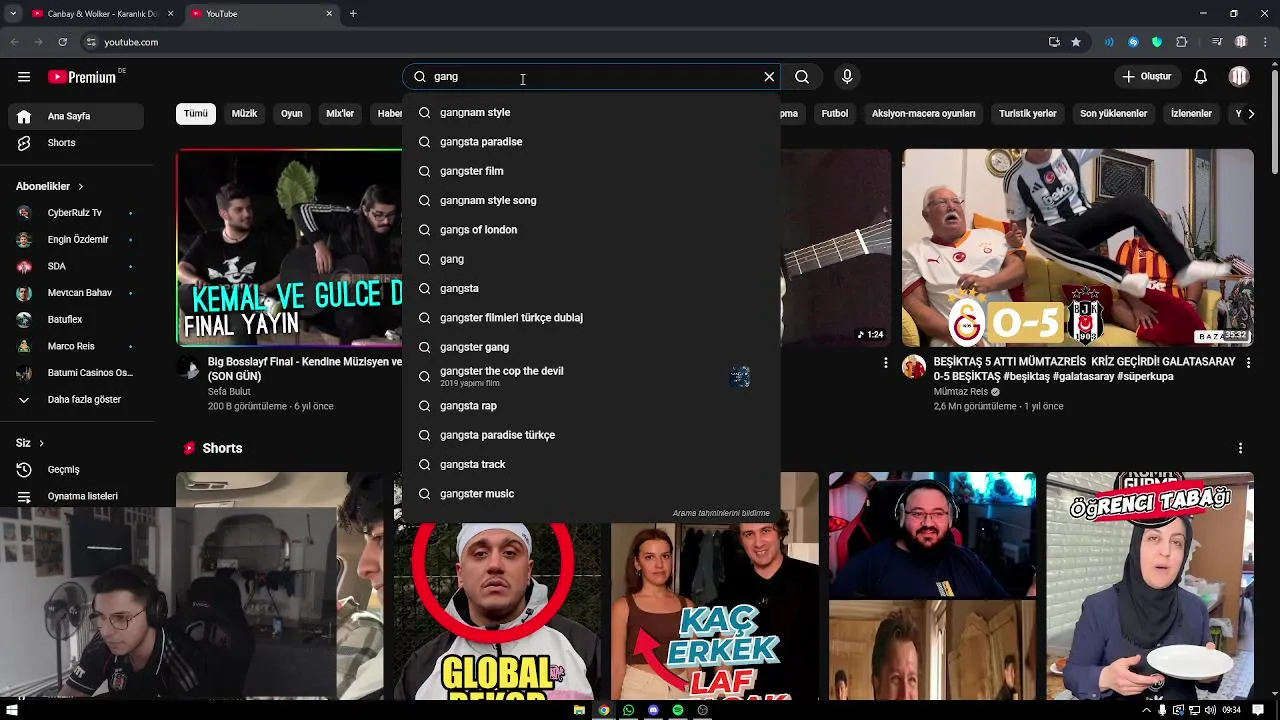Select the Aksiyon-macera oyunları chip

923,114
